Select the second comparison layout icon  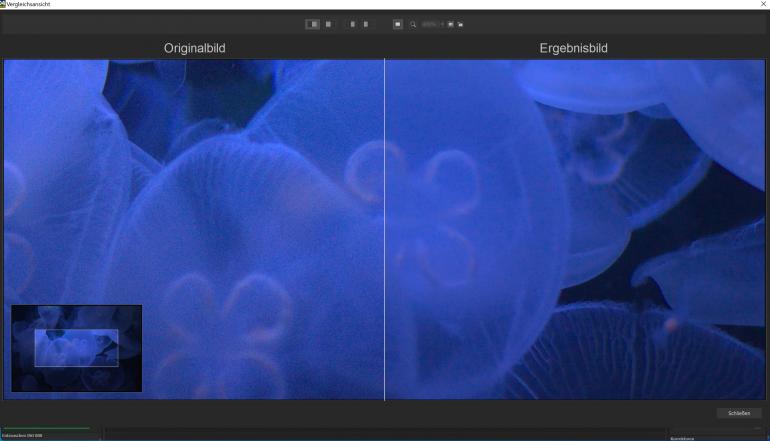[x=328, y=24]
